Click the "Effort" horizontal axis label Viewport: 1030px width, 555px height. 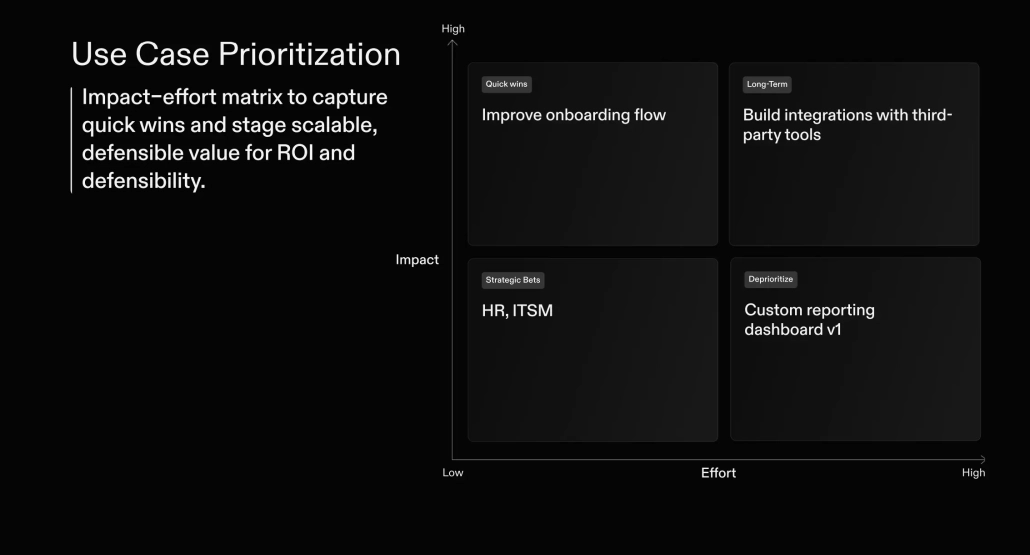tap(718, 473)
